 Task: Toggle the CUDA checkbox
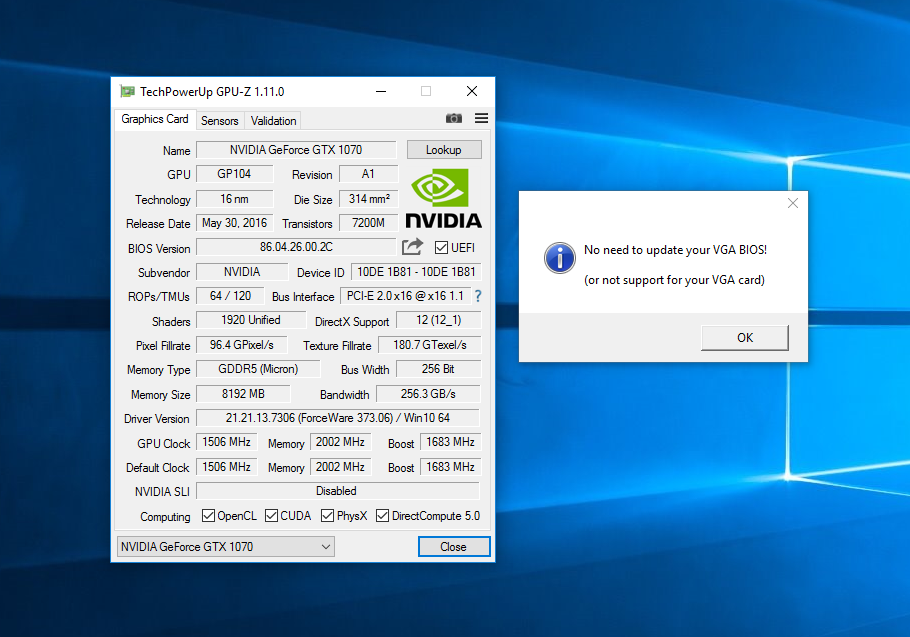[x=271, y=516]
